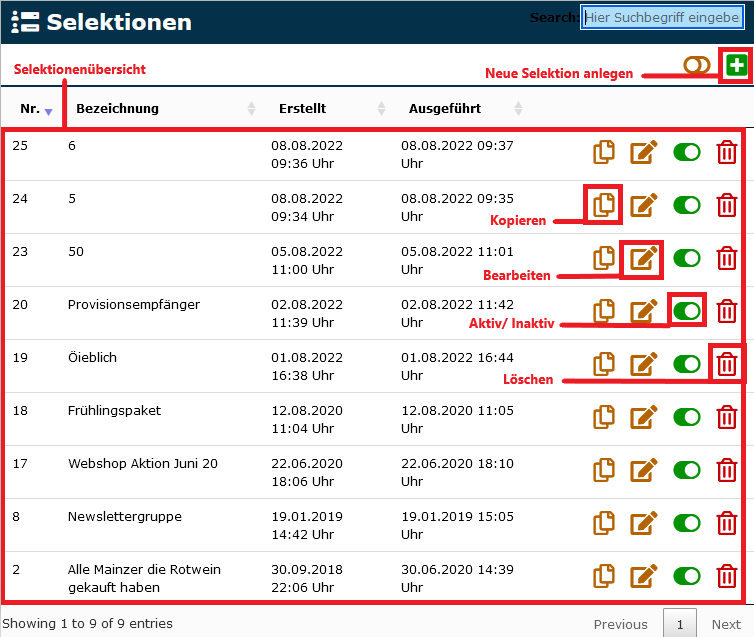The width and height of the screenshot is (754, 637).
Task: Edit the Webshop Aktion Juni 20 selection
Action: (644, 470)
